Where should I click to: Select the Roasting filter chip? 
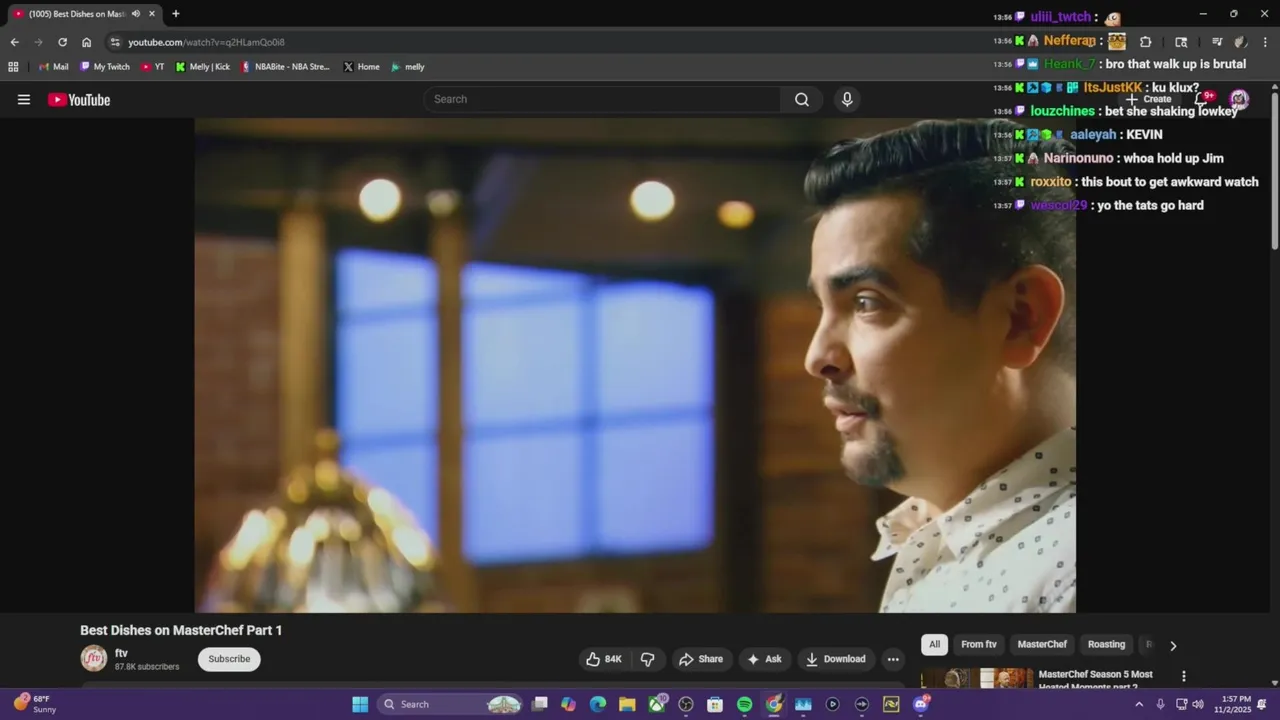1106,645
